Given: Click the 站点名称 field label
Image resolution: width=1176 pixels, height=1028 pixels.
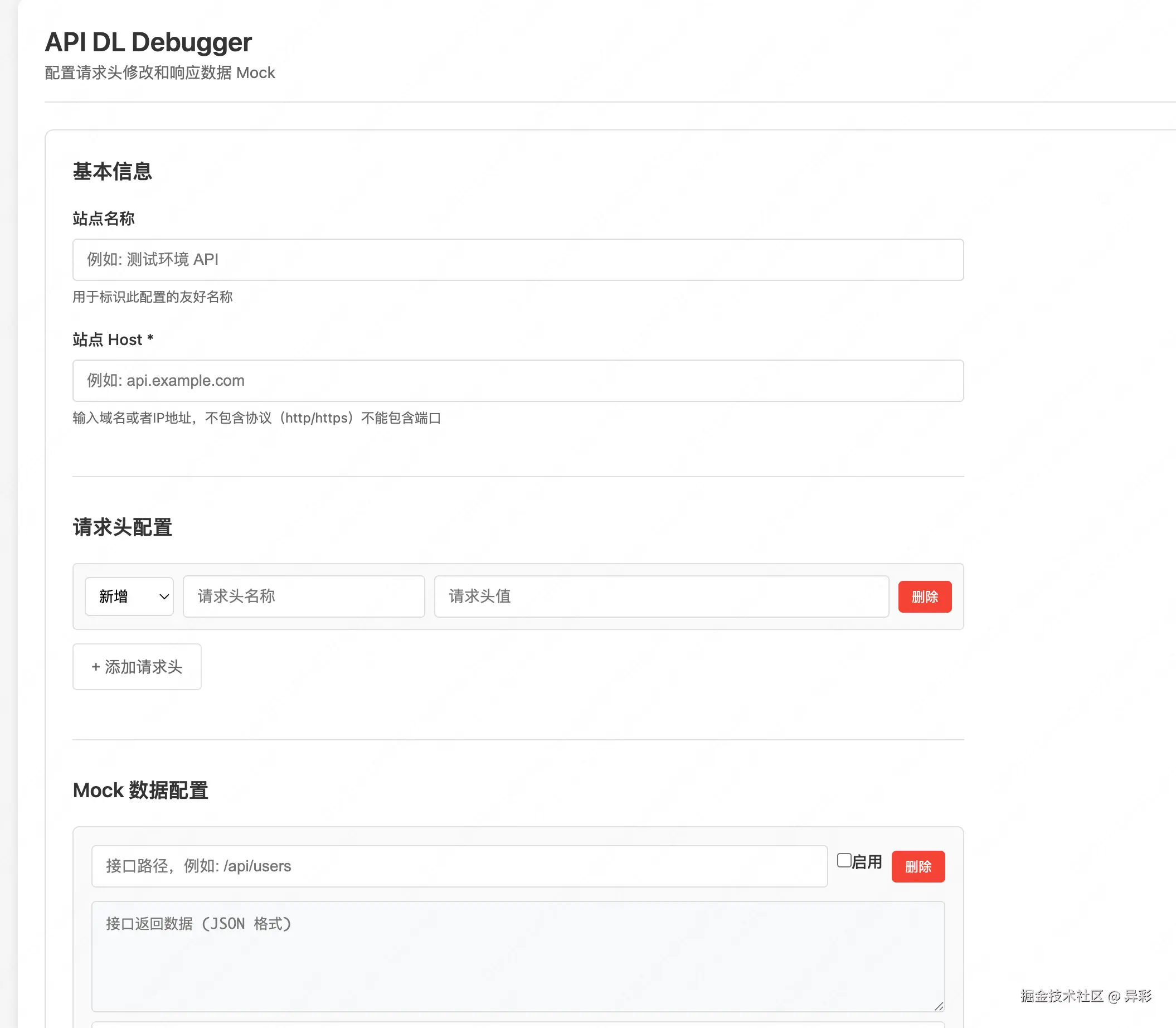Looking at the screenshot, I should pyautogui.click(x=103, y=219).
